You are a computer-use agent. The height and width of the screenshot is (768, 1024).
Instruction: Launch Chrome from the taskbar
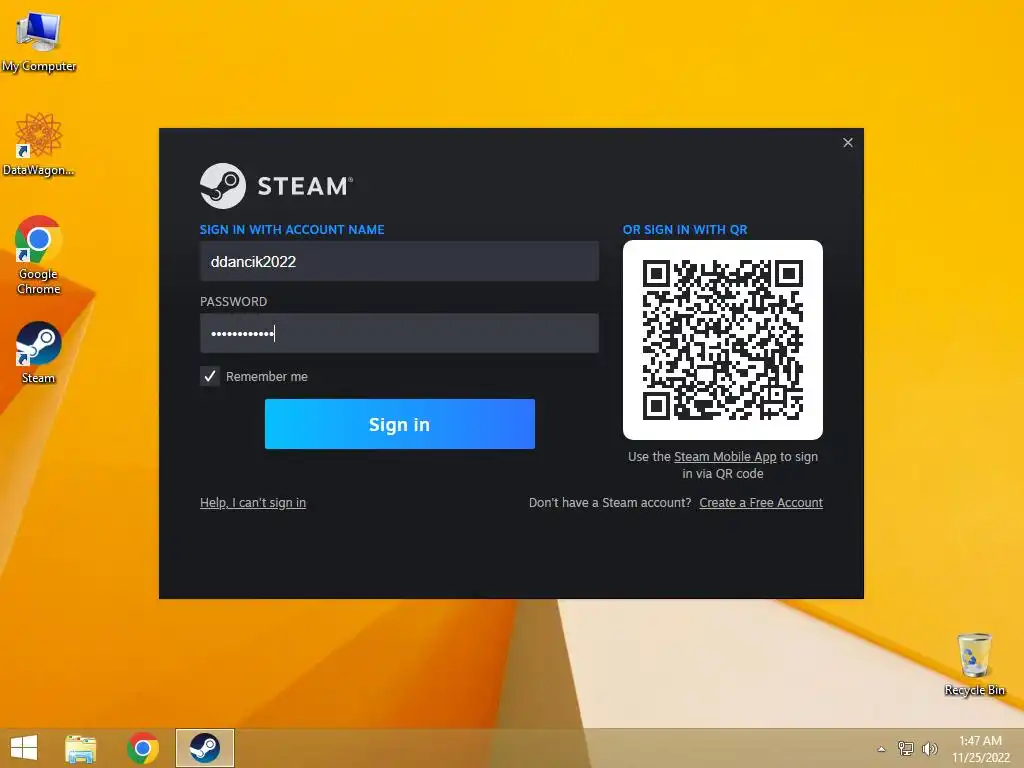click(x=143, y=748)
